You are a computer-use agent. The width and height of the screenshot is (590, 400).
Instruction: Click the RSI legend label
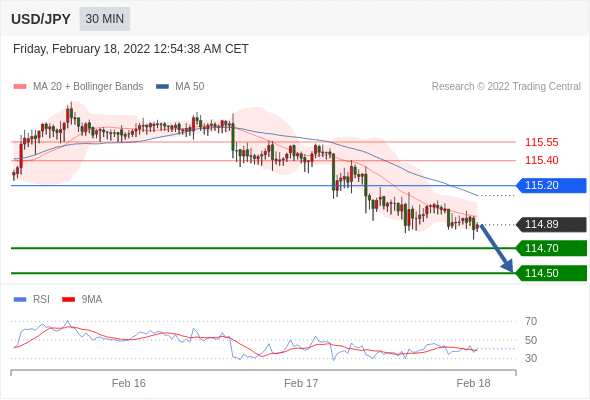coord(41,300)
